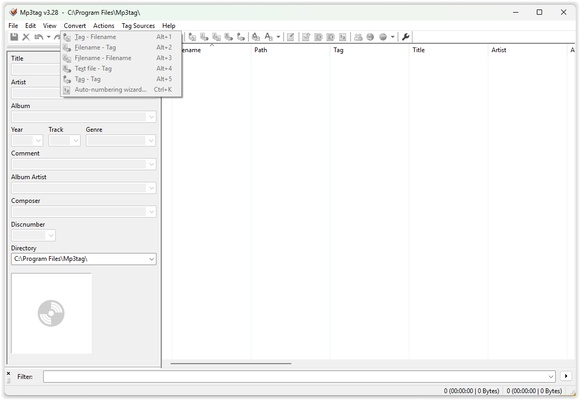Open the Actions (Quick) dropdown arrow
This screenshot has width=580, height=400.
(x=278, y=37)
